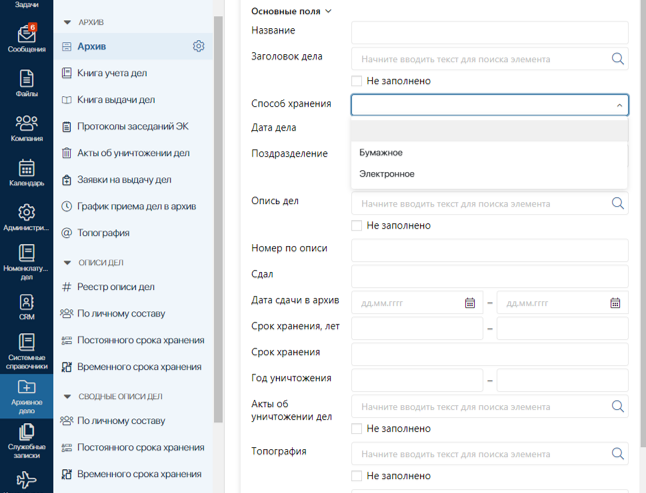This screenshot has width=646, height=493.
Task: Click search magnifier in Заголовок дела field
Action: click(618, 59)
